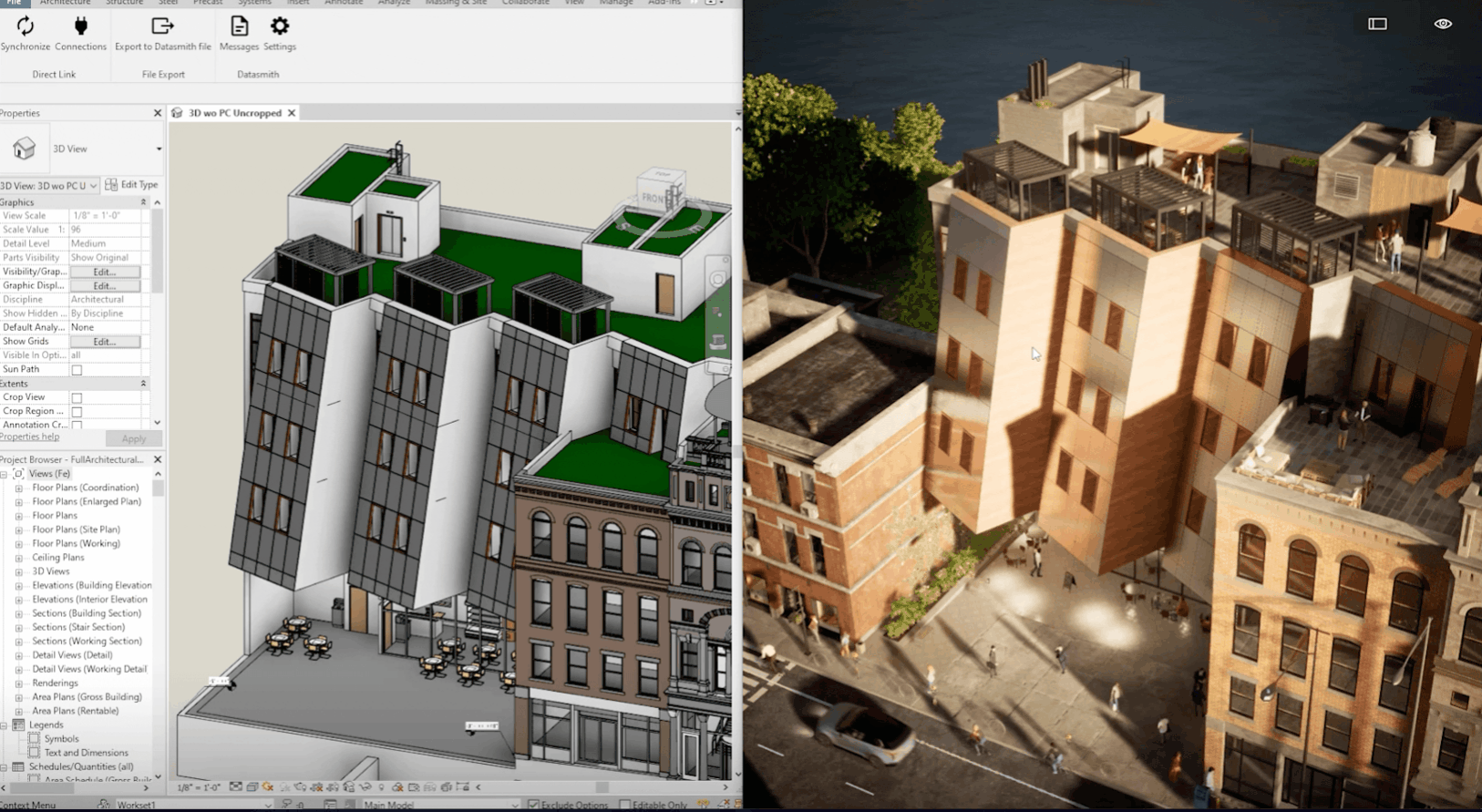Click the panel layout icon in the render viewport
This screenshot has height=812, width=1482.
tap(1377, 24)
